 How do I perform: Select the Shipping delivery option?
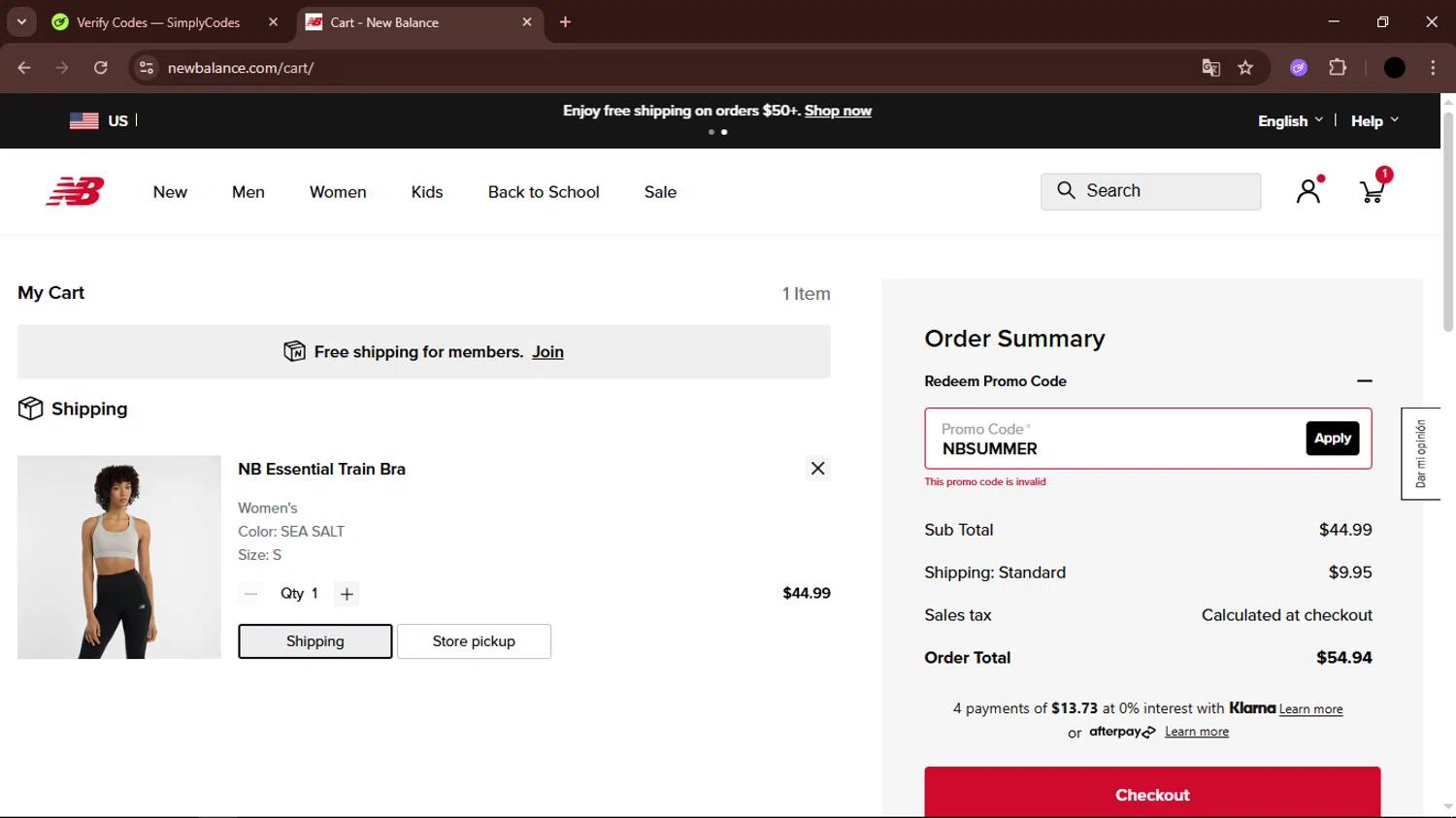point(315,641)
